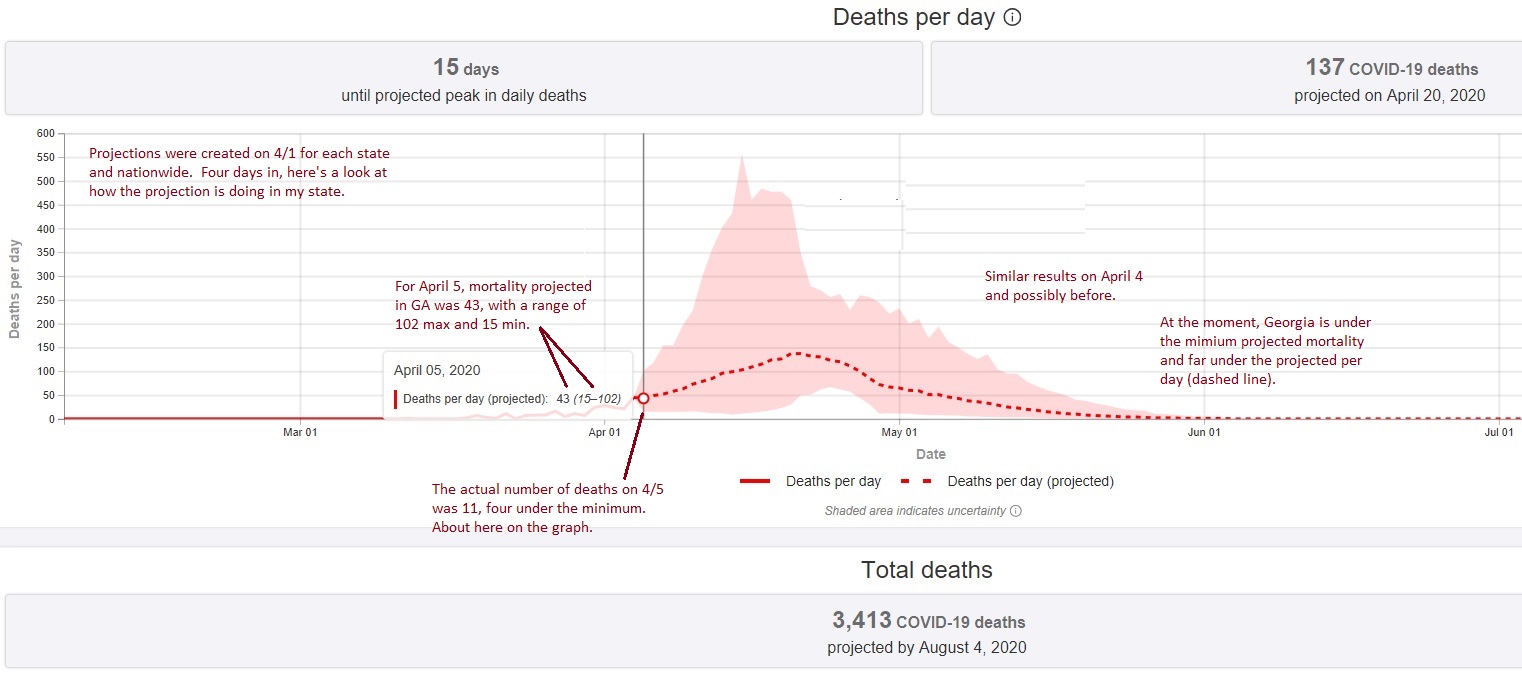The image size is (1522, 679).
Task: Click the "April 05, 2020" tooltip header
Action: click(x=437, y=370)
